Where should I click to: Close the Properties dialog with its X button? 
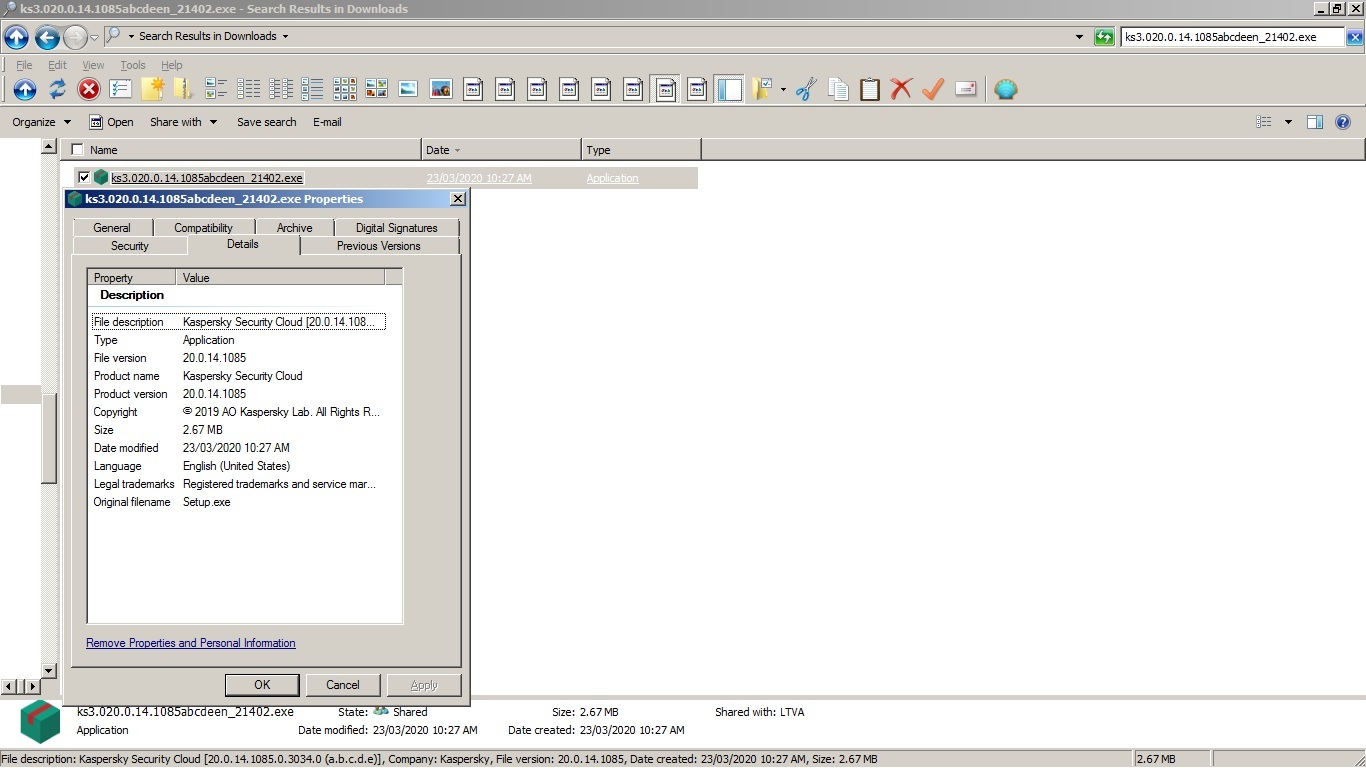pyautogui.click(x=458, y=199)
